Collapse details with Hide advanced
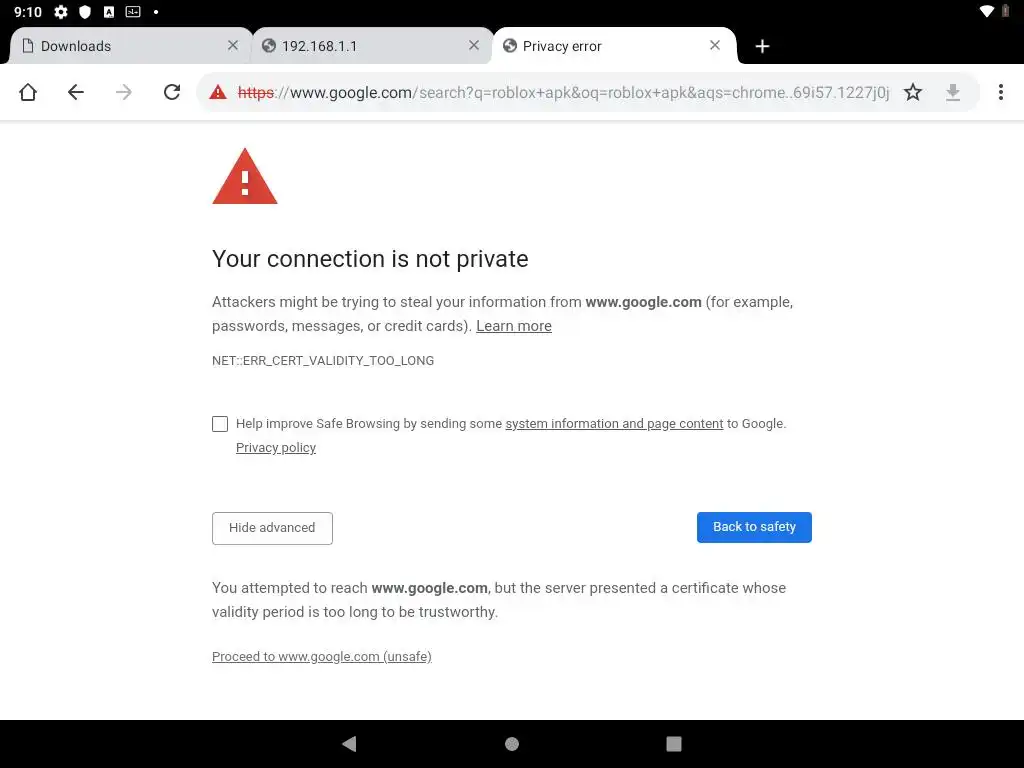This screenshot has height=768, width=1024. (272, 528)
